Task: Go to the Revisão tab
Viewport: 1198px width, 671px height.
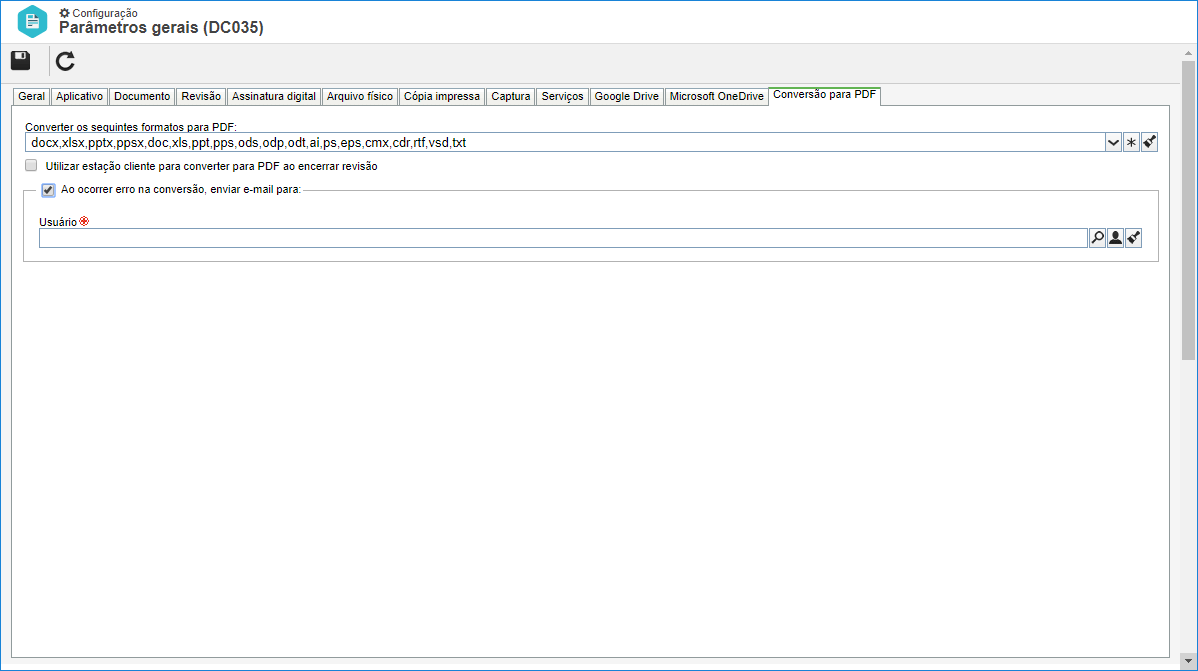Action: [x=201, y=96]
